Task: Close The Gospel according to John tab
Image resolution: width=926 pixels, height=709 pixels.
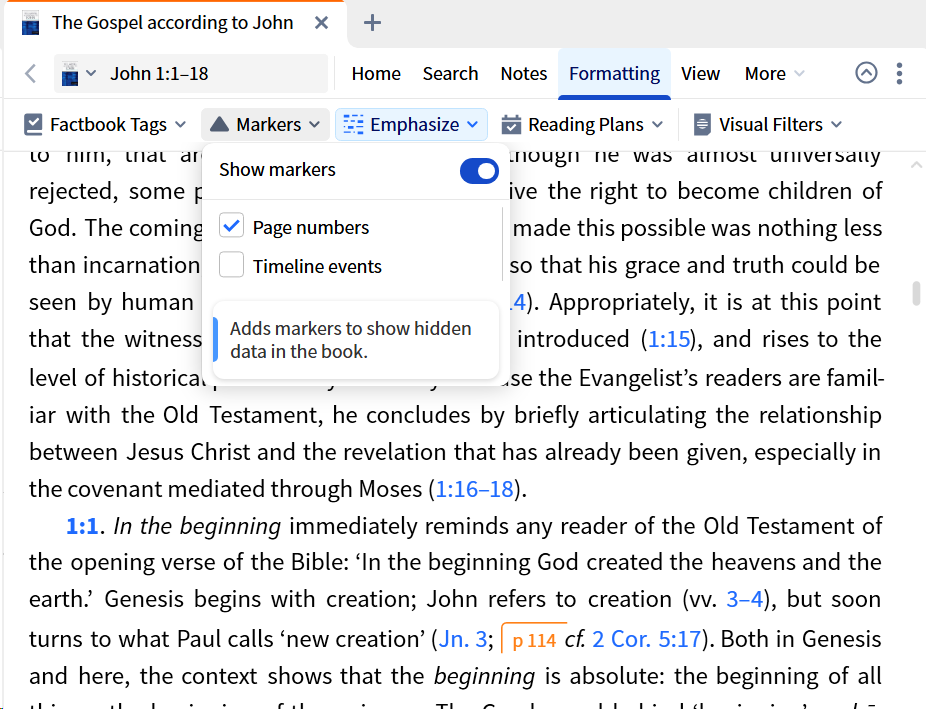Action: click(x=321, y=23)
